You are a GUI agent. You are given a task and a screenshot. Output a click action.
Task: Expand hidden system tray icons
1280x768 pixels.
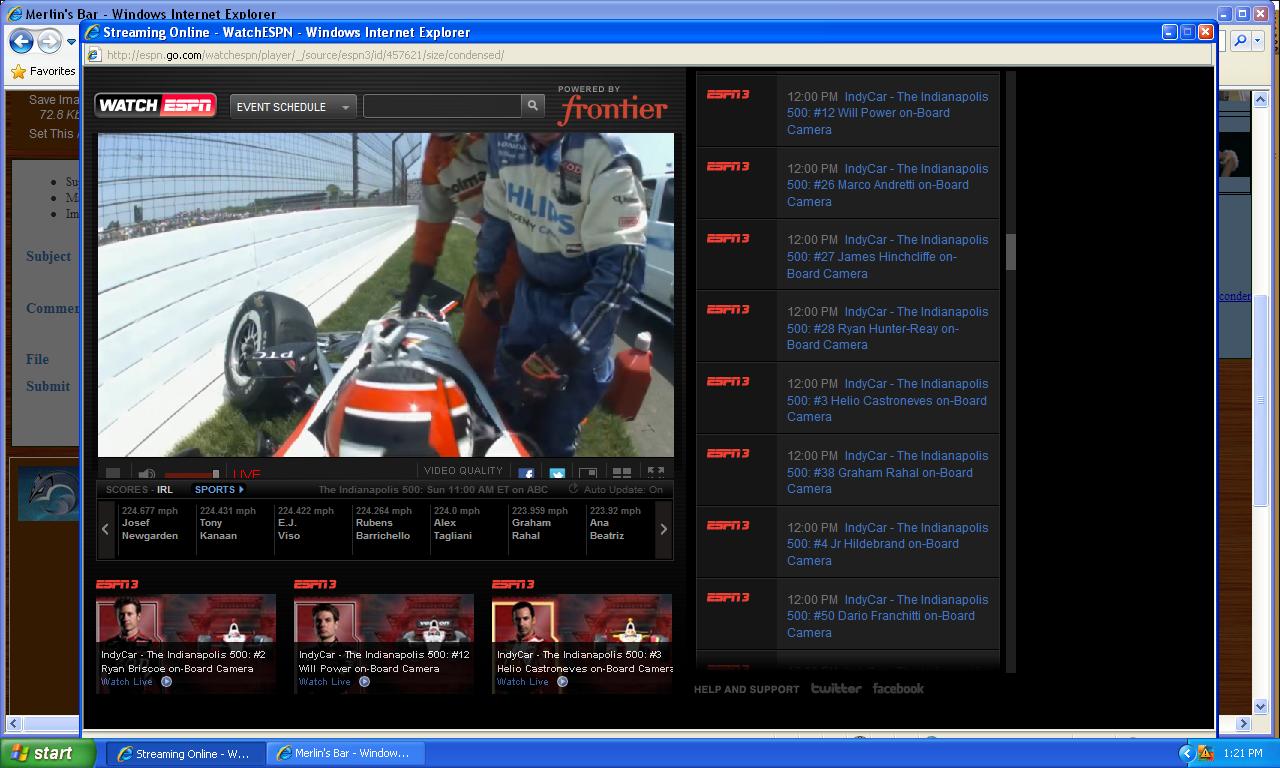coord(1186,753)
